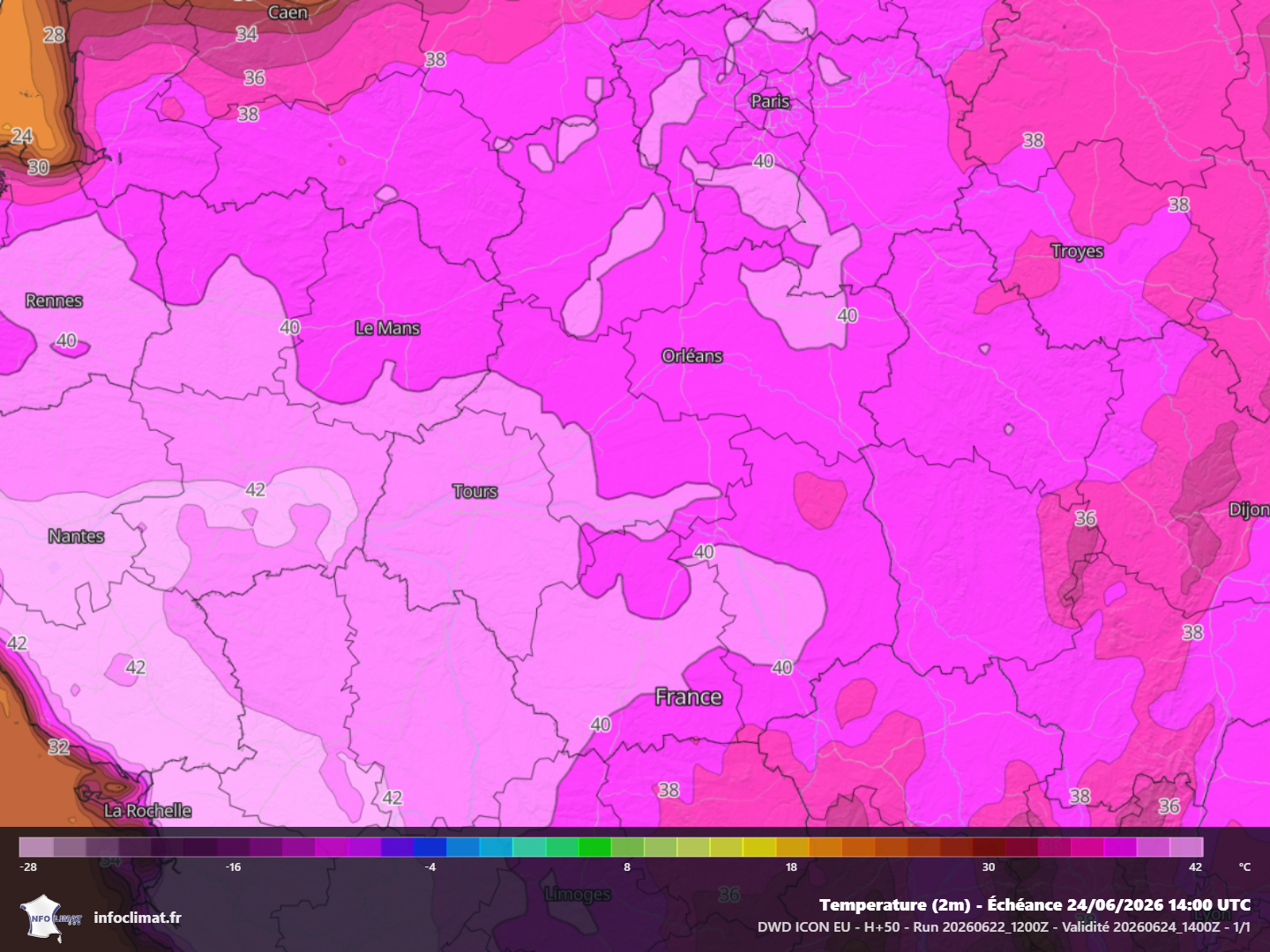Pick the yellow legend swatch left of 18
This screenshot has width=1270, height=952.
[x=758, y=847]
